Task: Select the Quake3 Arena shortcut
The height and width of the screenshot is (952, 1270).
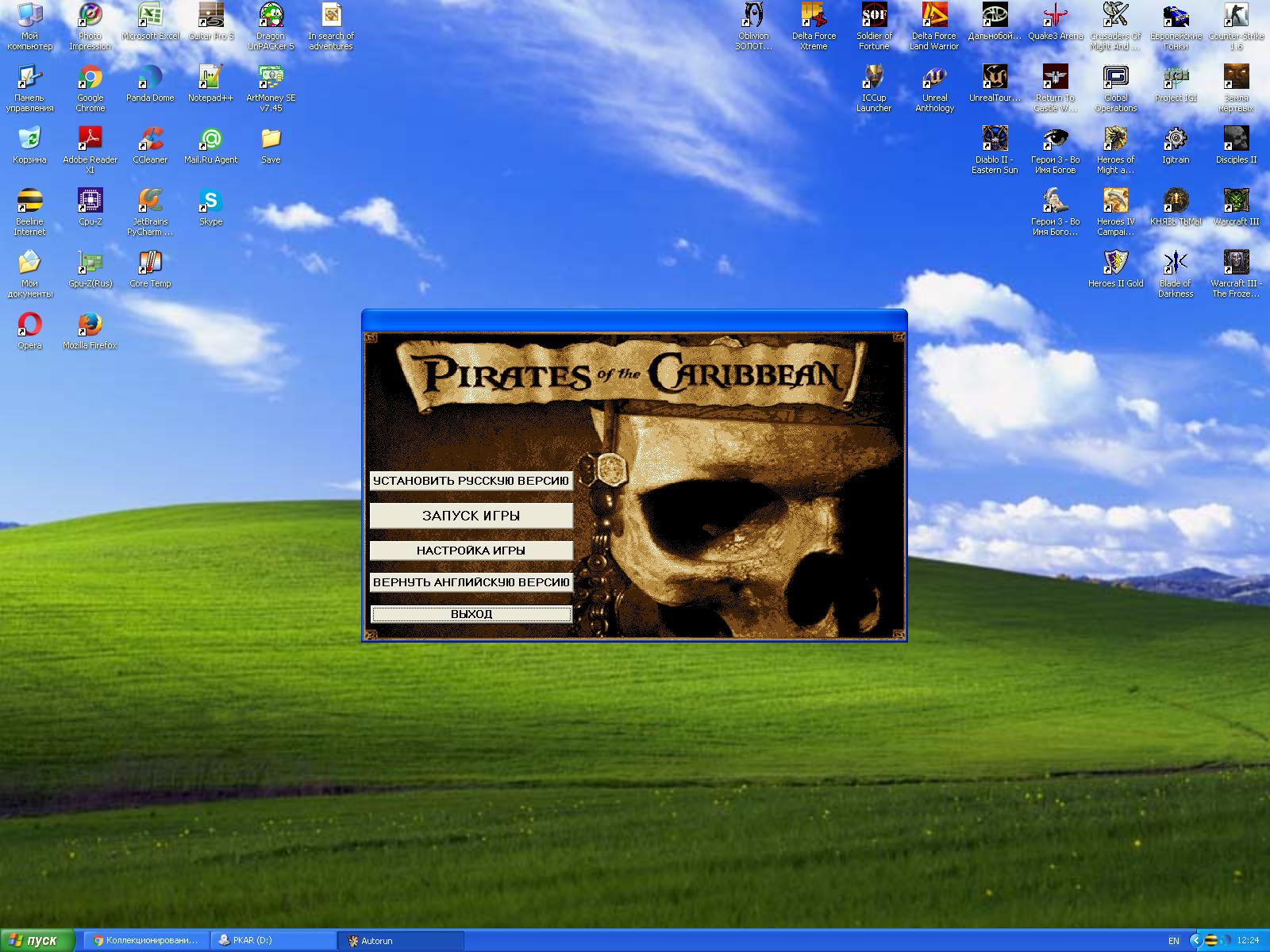Action: pyautogui.click(x=1055, y=22)
